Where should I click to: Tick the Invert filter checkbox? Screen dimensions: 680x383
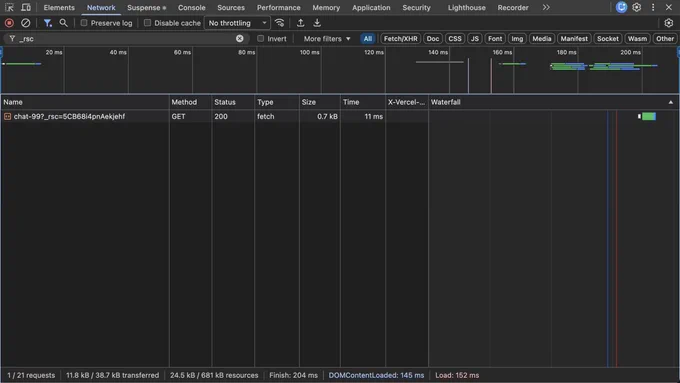[260, 38]
